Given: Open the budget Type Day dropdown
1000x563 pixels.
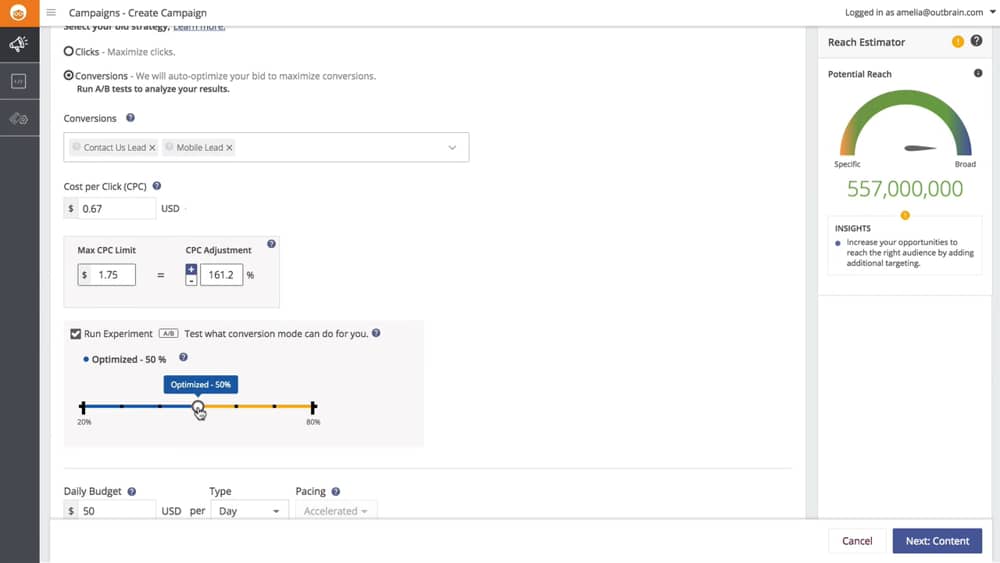Looking at the screenshot, I should click(x=249, y=511).
